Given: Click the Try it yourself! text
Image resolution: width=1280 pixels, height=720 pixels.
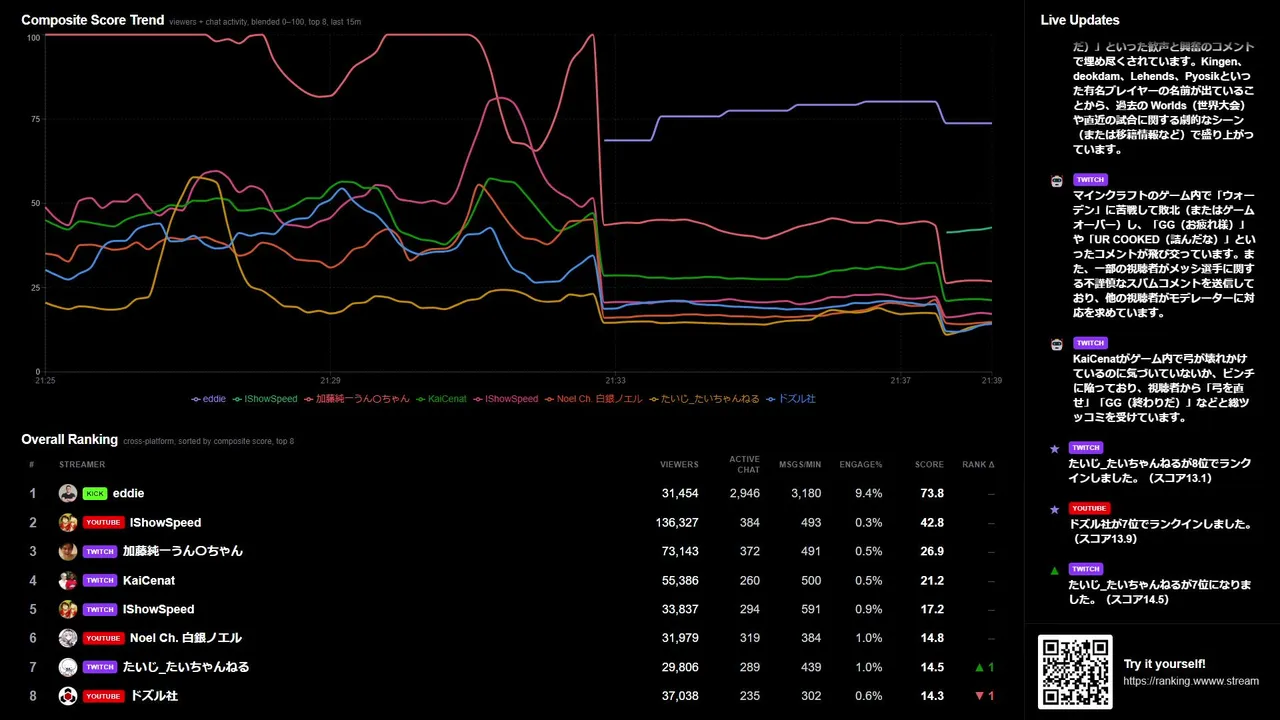Looking at the screenshot, I should (x=1165, y=664).
